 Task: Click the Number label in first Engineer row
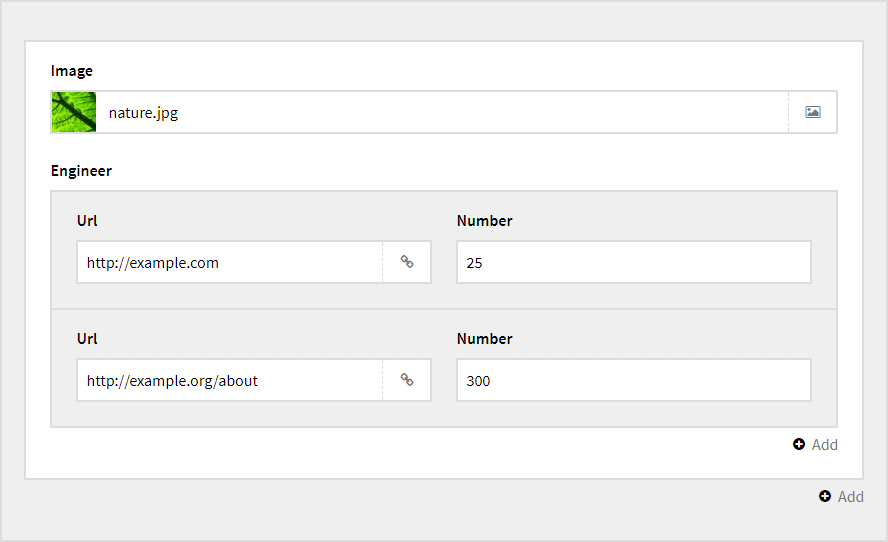coord(484,221)
